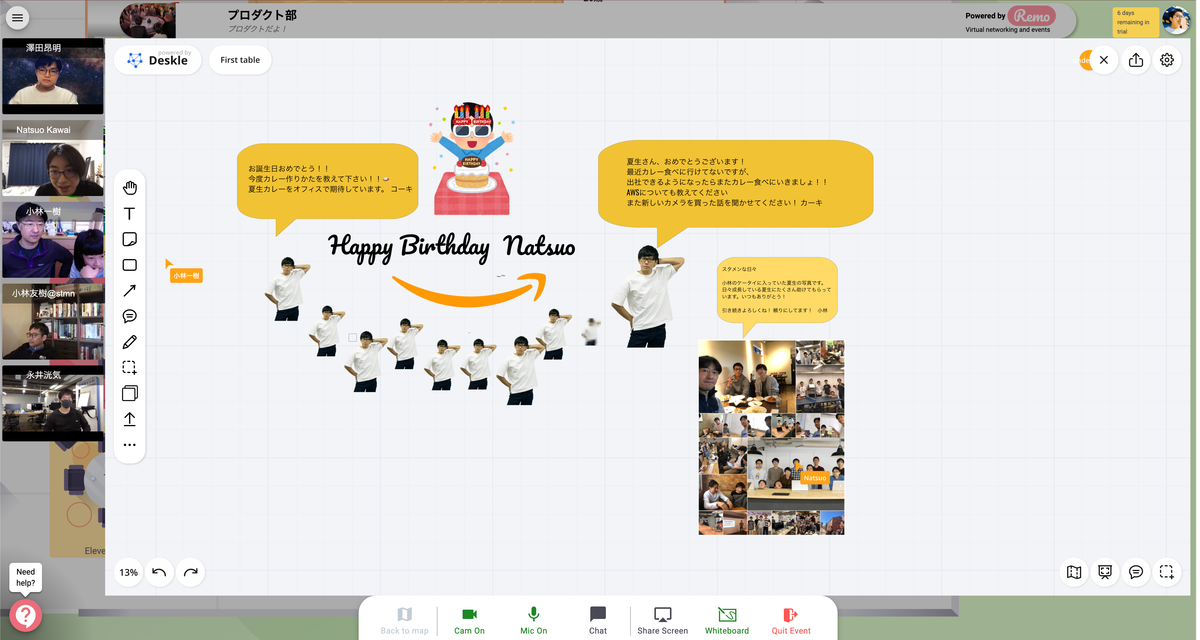Click the orange user avatar at top right
This screenshot has height=640, width=1200.
(x=1084, y=60)
